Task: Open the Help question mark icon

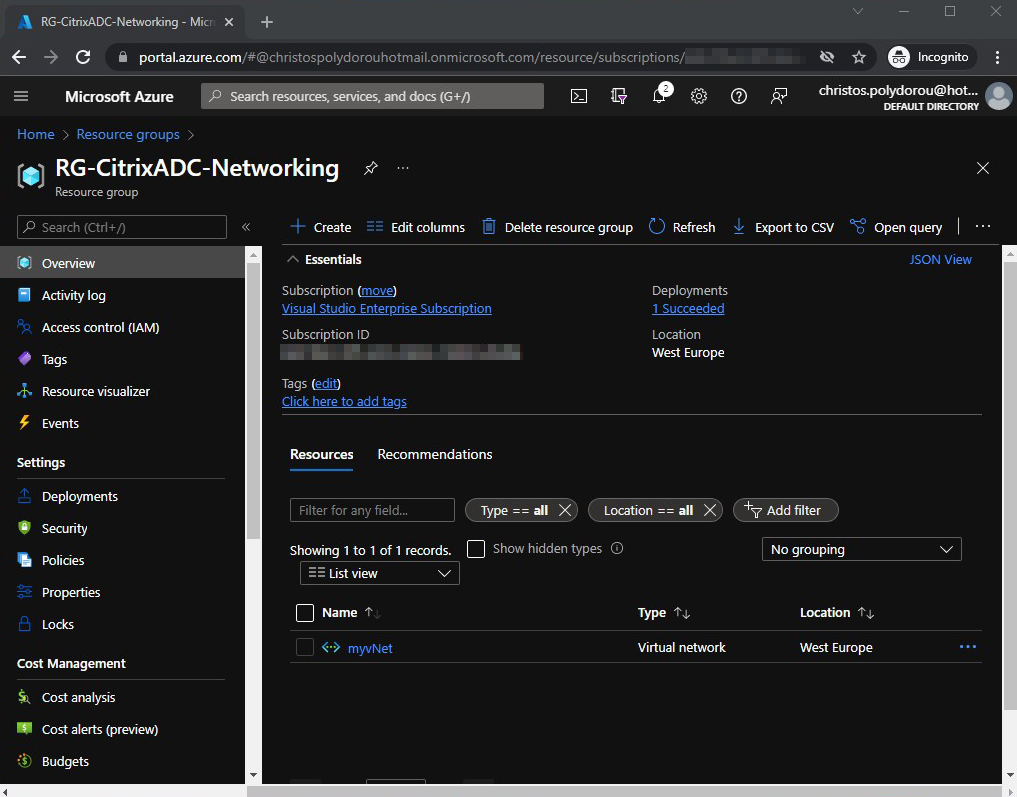Action: coord(739,97)
